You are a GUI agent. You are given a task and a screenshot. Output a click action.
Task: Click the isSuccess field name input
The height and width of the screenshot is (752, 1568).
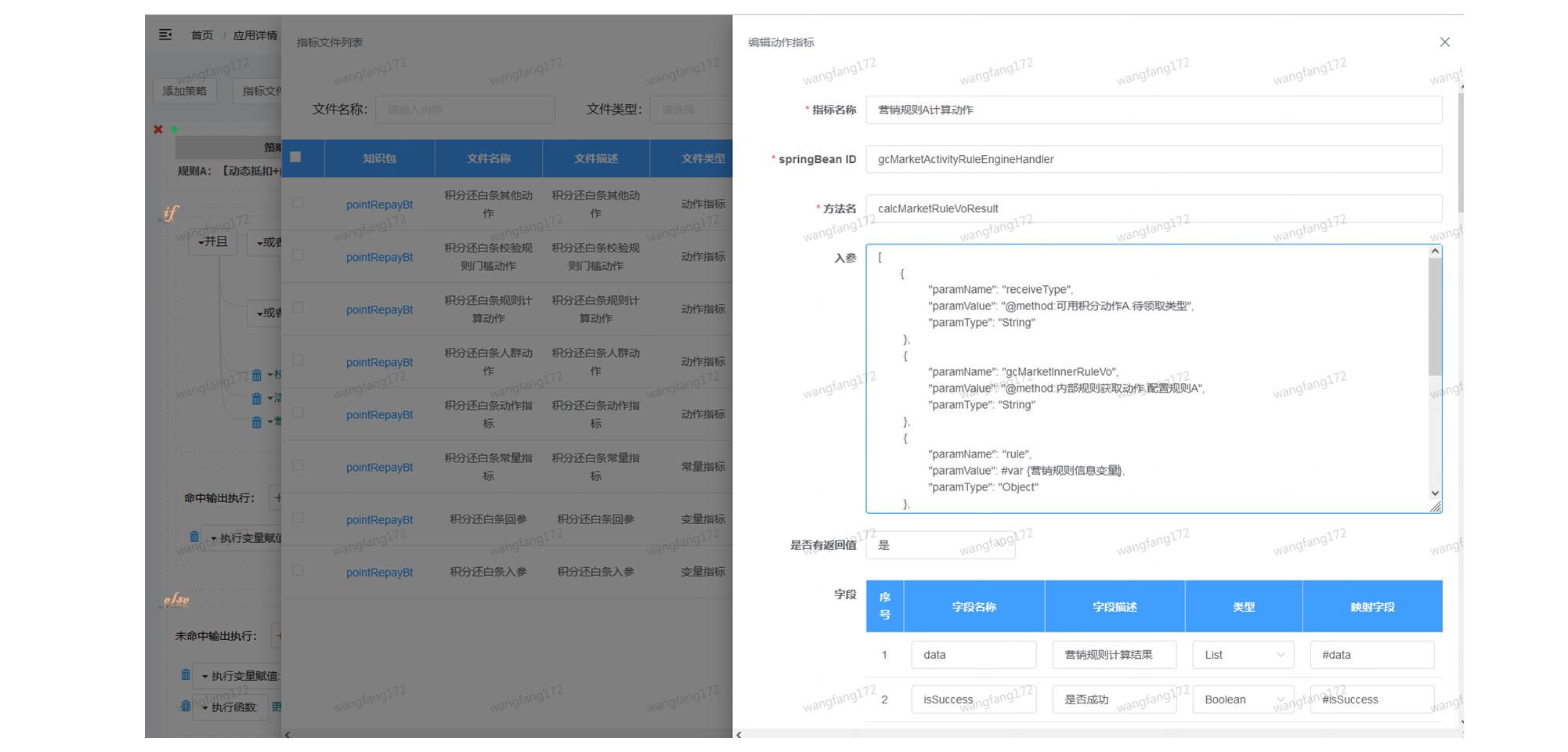pyautogui.click(x=974, y=700)
